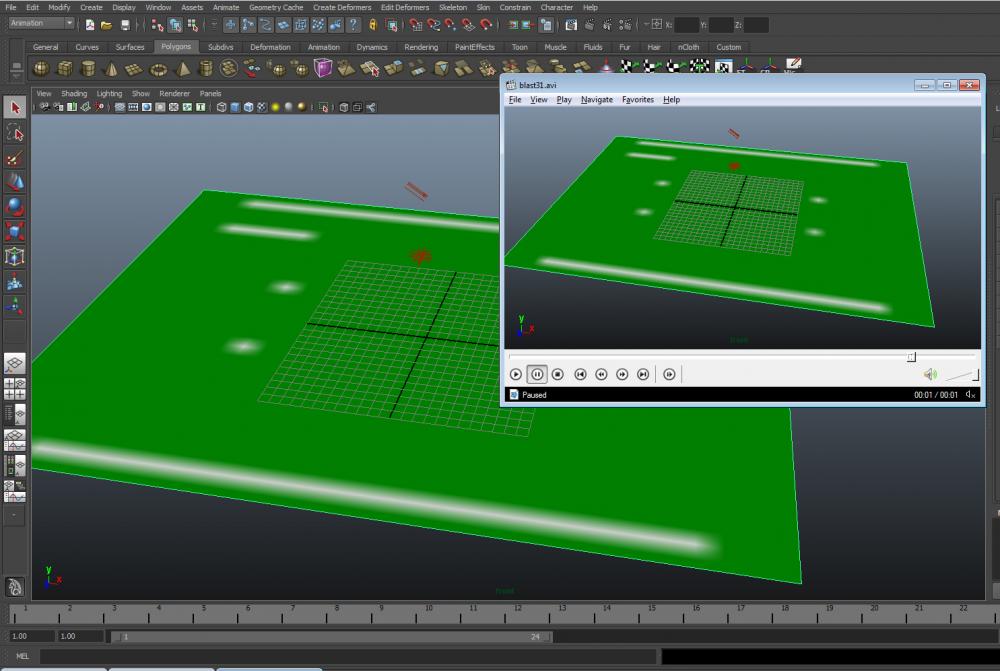Create a polygon cube from the shelf
1000x671 pixels.
tap(64, 68)
